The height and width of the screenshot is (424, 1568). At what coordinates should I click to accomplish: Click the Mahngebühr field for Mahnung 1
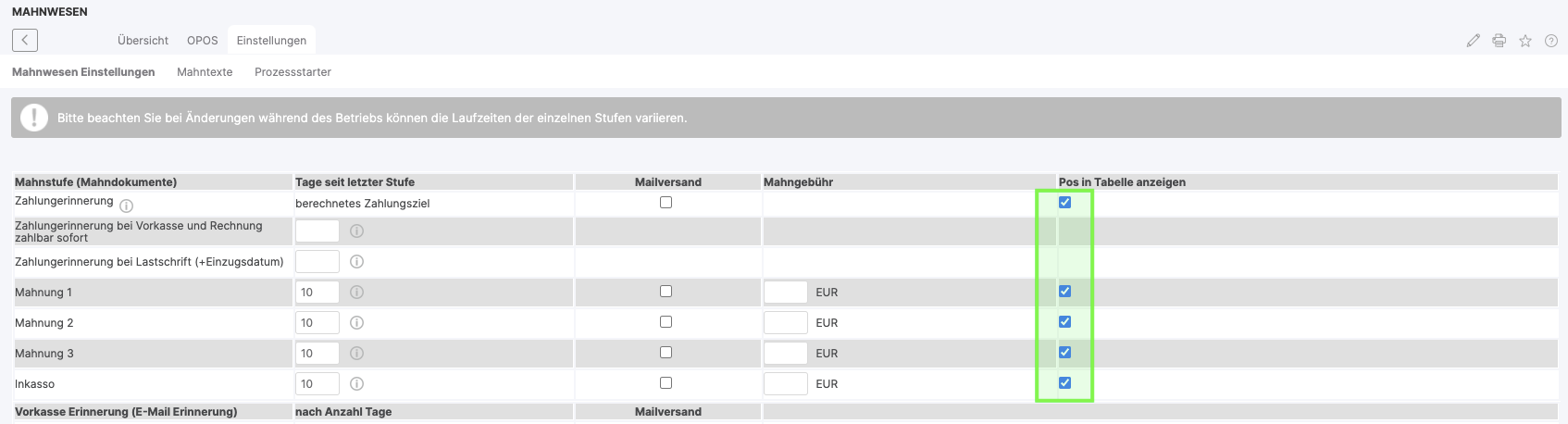click(x=786, y=293)
